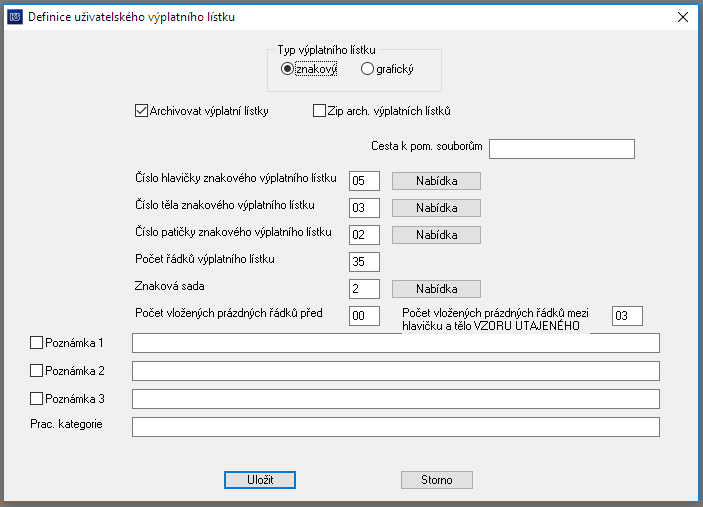Click the Znaková sada field showing 2
This screenshot has height=507, width=703.
click(364, 289)
